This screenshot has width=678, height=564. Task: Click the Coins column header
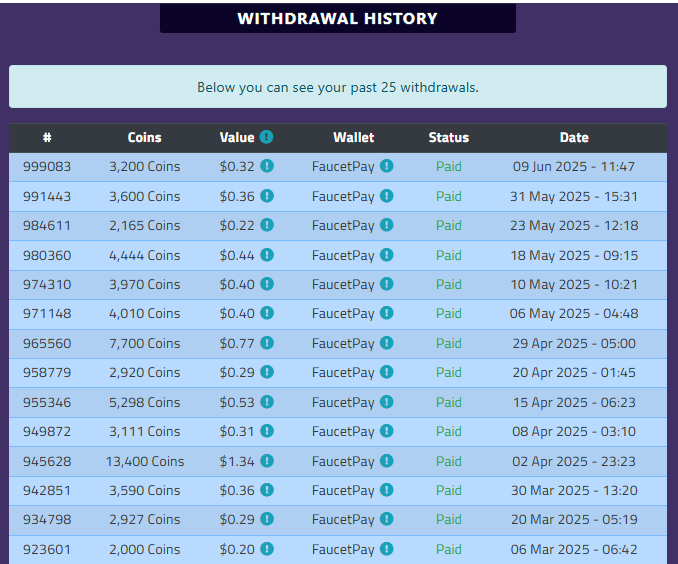click(x=144, y=138)
